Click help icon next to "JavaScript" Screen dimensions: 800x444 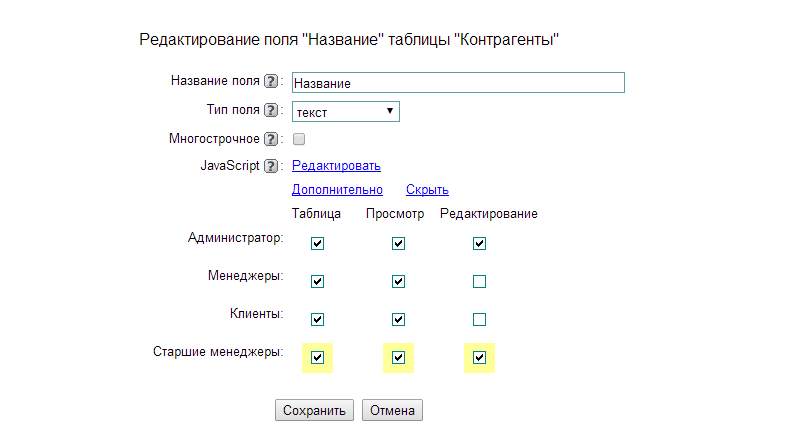click(270, 166)
